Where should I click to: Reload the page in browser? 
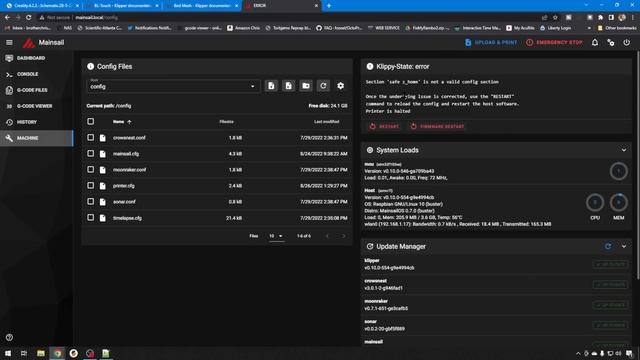[x=29, y=18]
